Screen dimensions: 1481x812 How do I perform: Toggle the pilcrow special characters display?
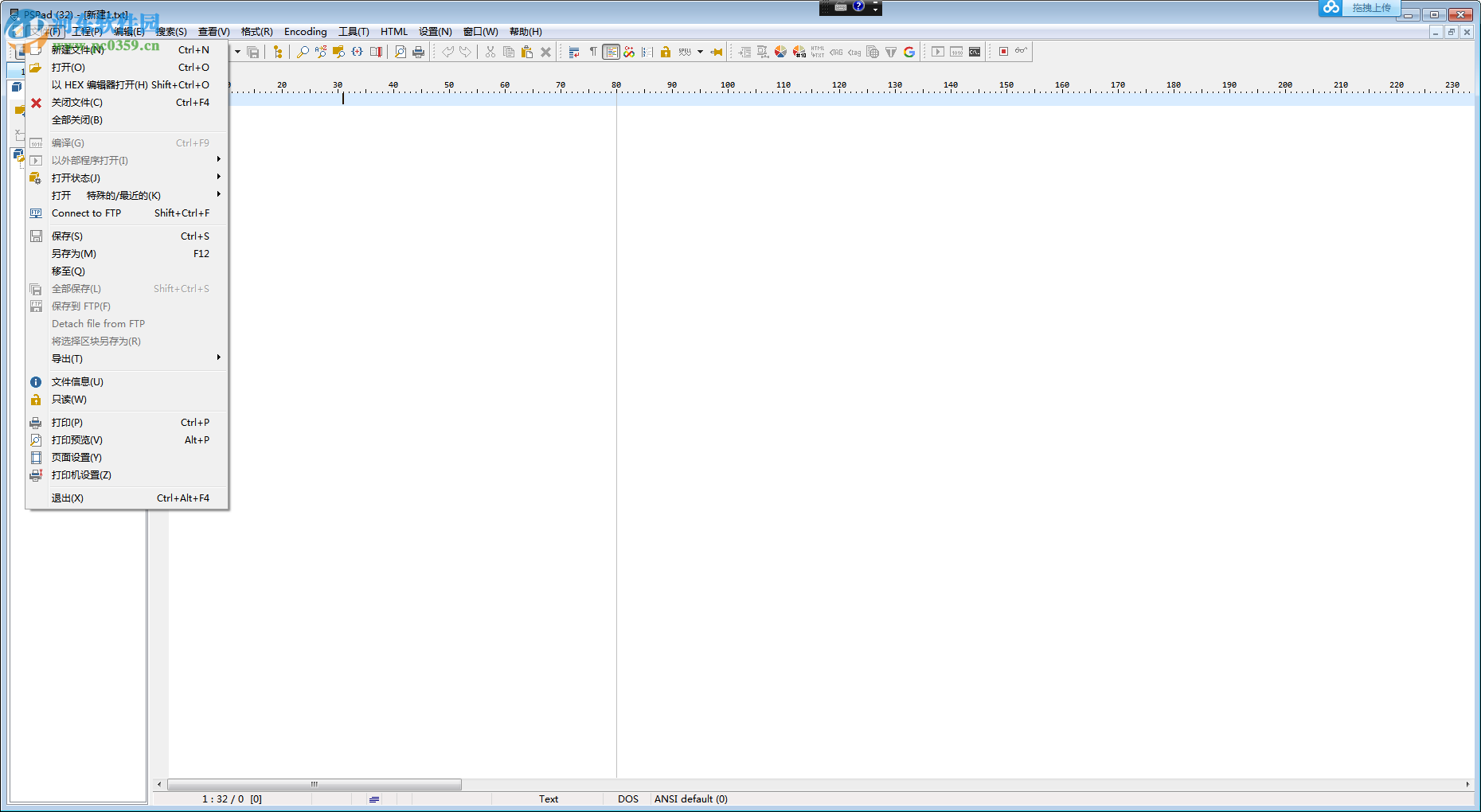coord(593,53)
